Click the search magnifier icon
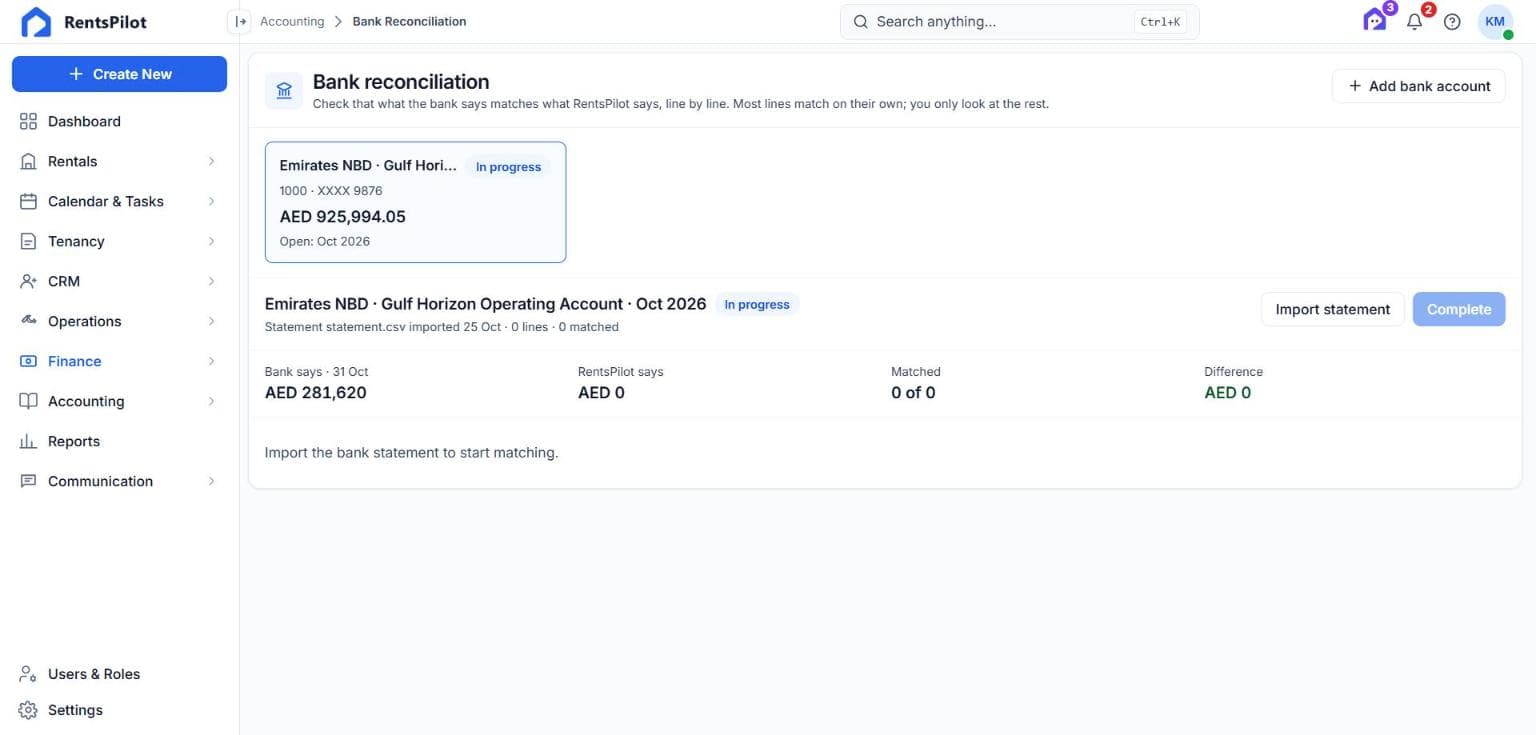 tap(860, 21)
